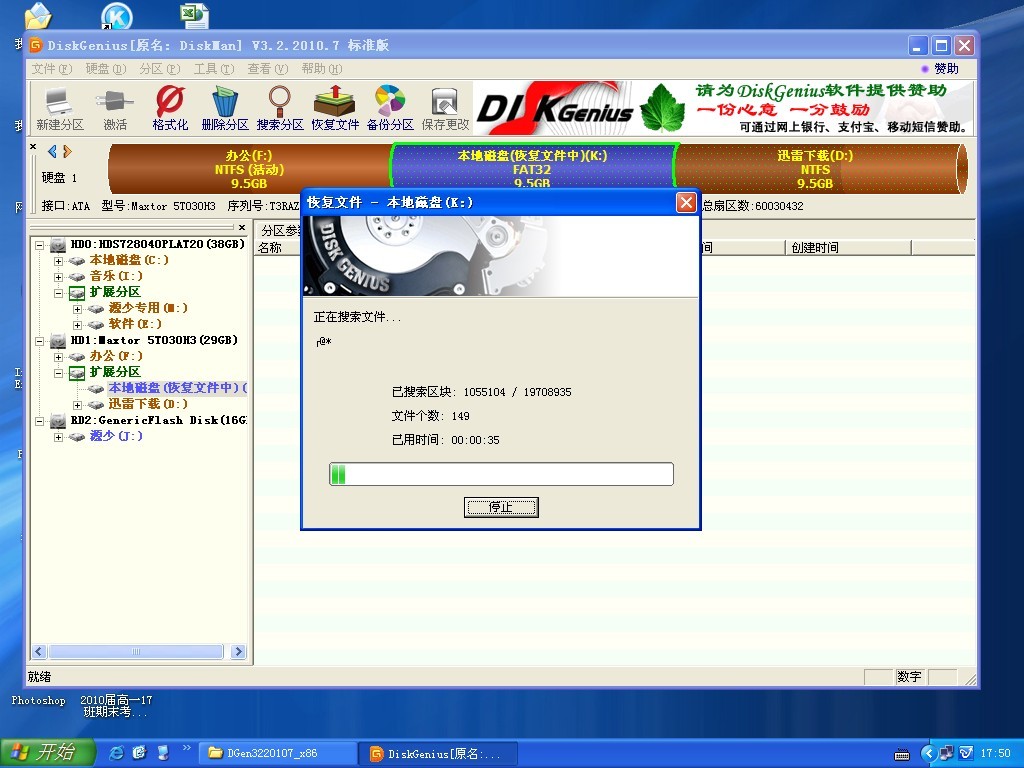Expand hidden tray icons arrow
1024x768 pixels.
pos(929,754)
